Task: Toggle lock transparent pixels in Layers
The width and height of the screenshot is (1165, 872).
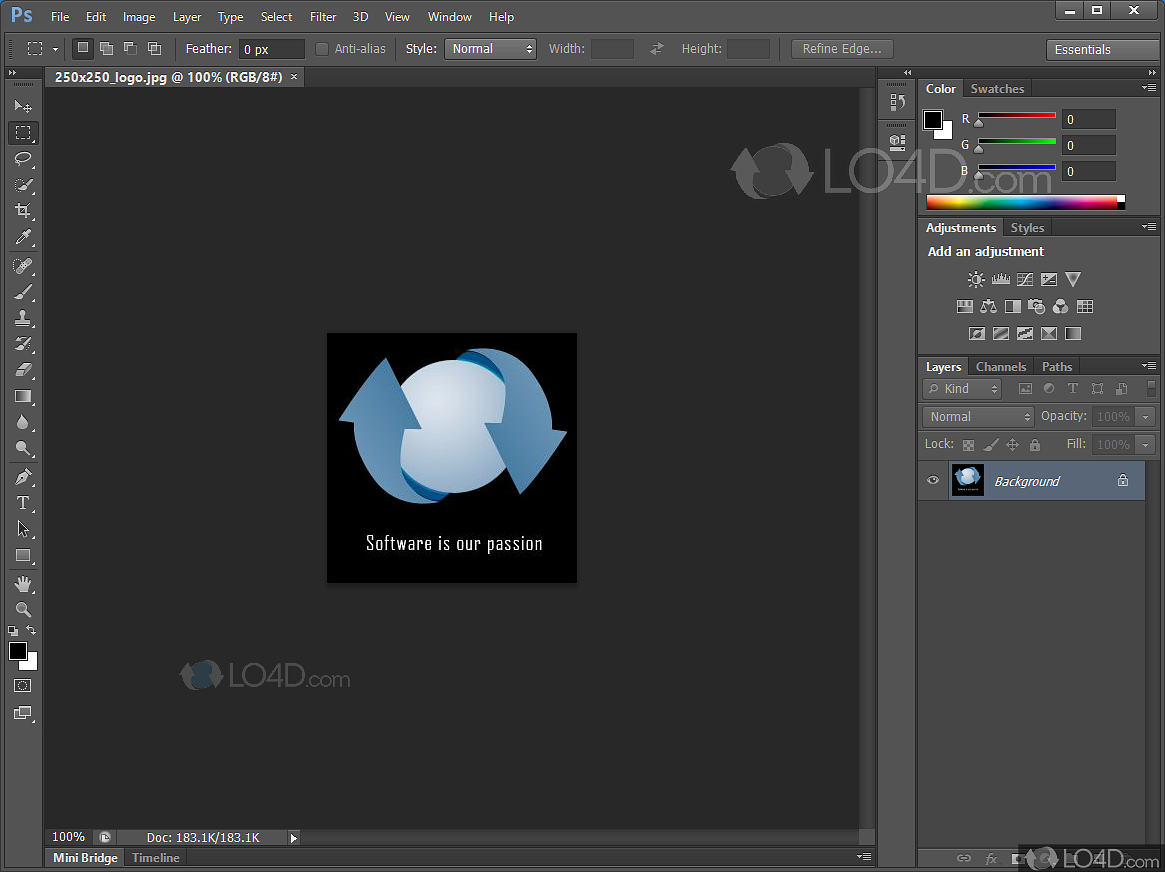Action: (x=968, y=445)
